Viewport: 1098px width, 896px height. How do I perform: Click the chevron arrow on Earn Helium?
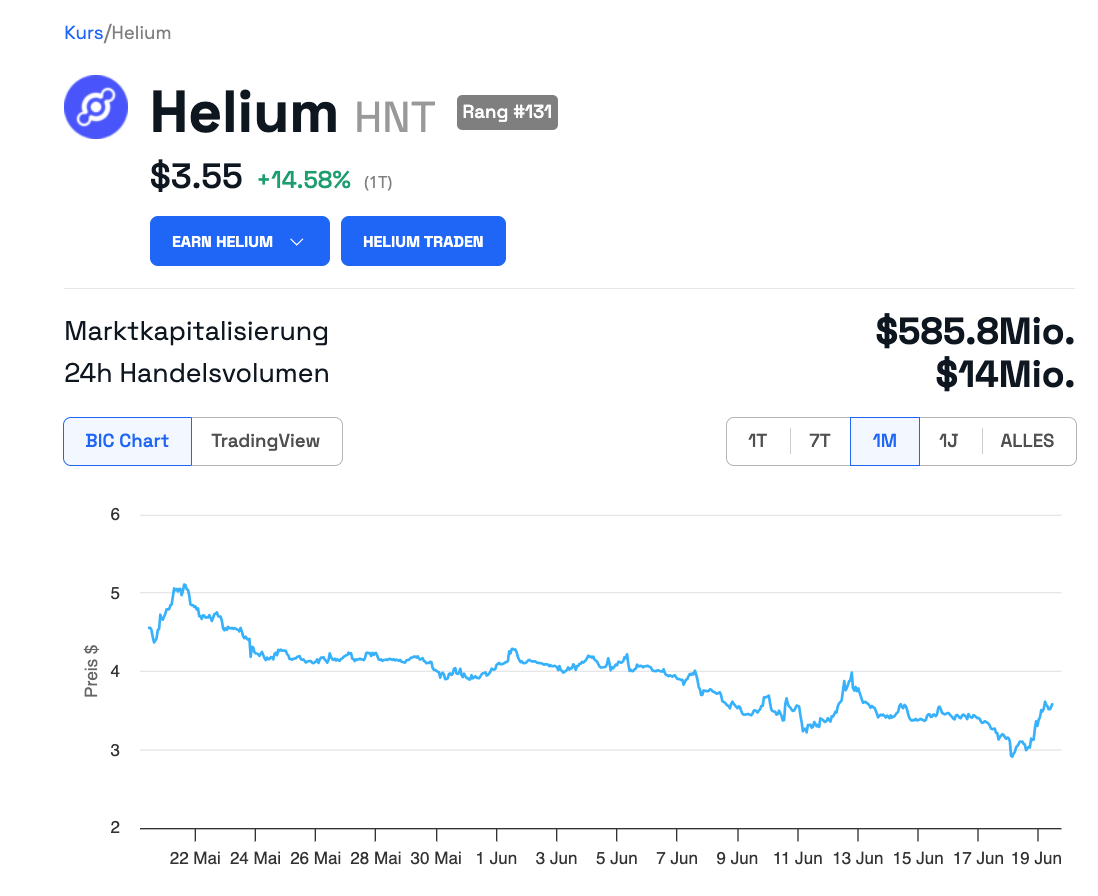pyautogui.click(x=296, y=242)
